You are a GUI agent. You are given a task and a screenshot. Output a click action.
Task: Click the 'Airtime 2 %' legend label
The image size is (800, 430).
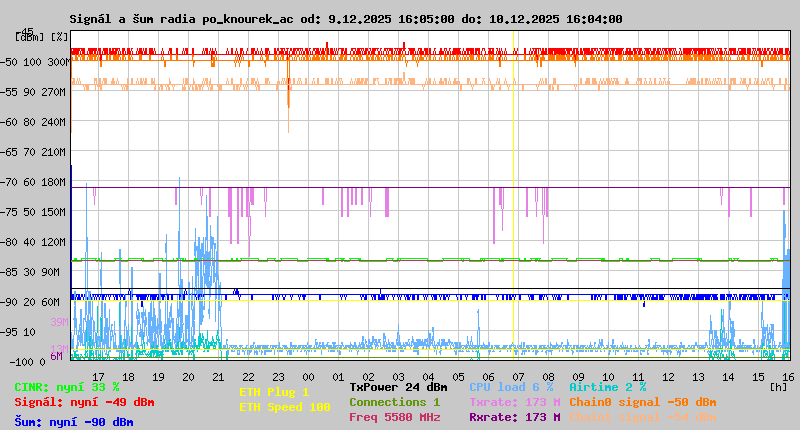[608, 387]
